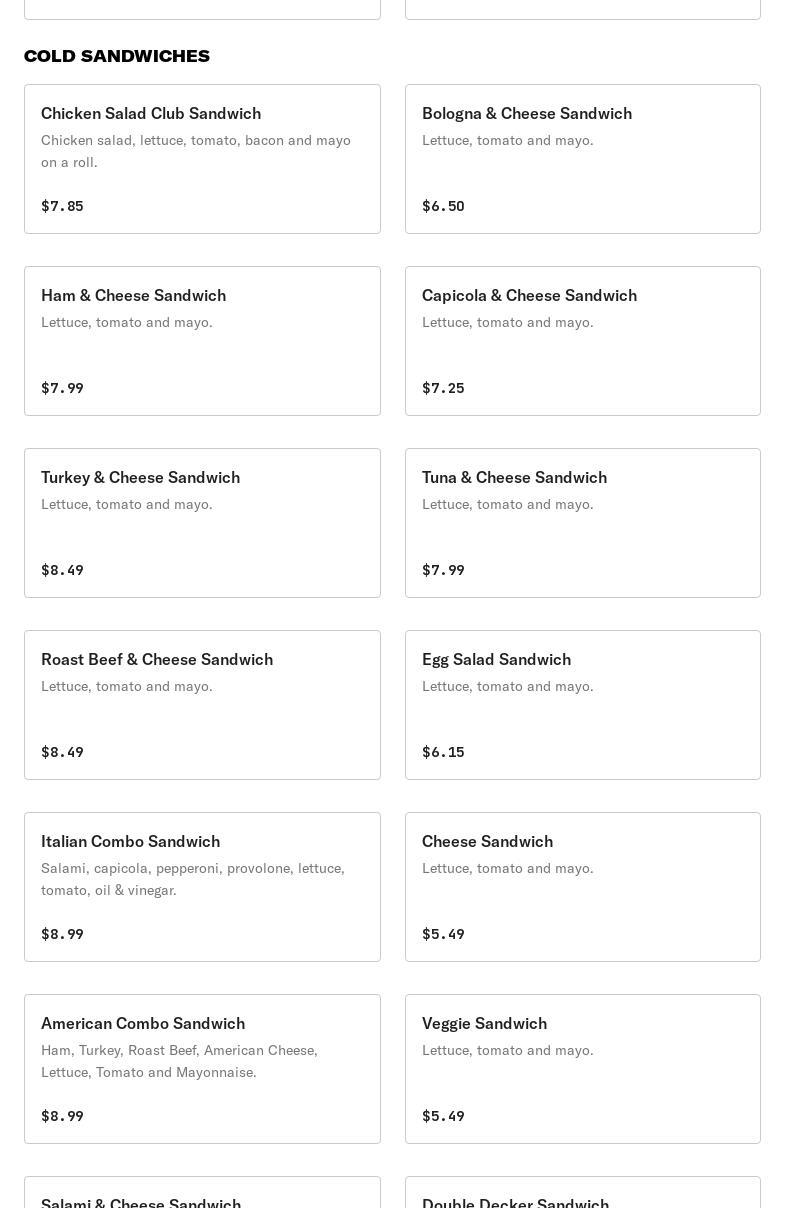Click the Cold Sandwiches section heading
Viewport: 785px width, 1208px height.
point(117,56)
